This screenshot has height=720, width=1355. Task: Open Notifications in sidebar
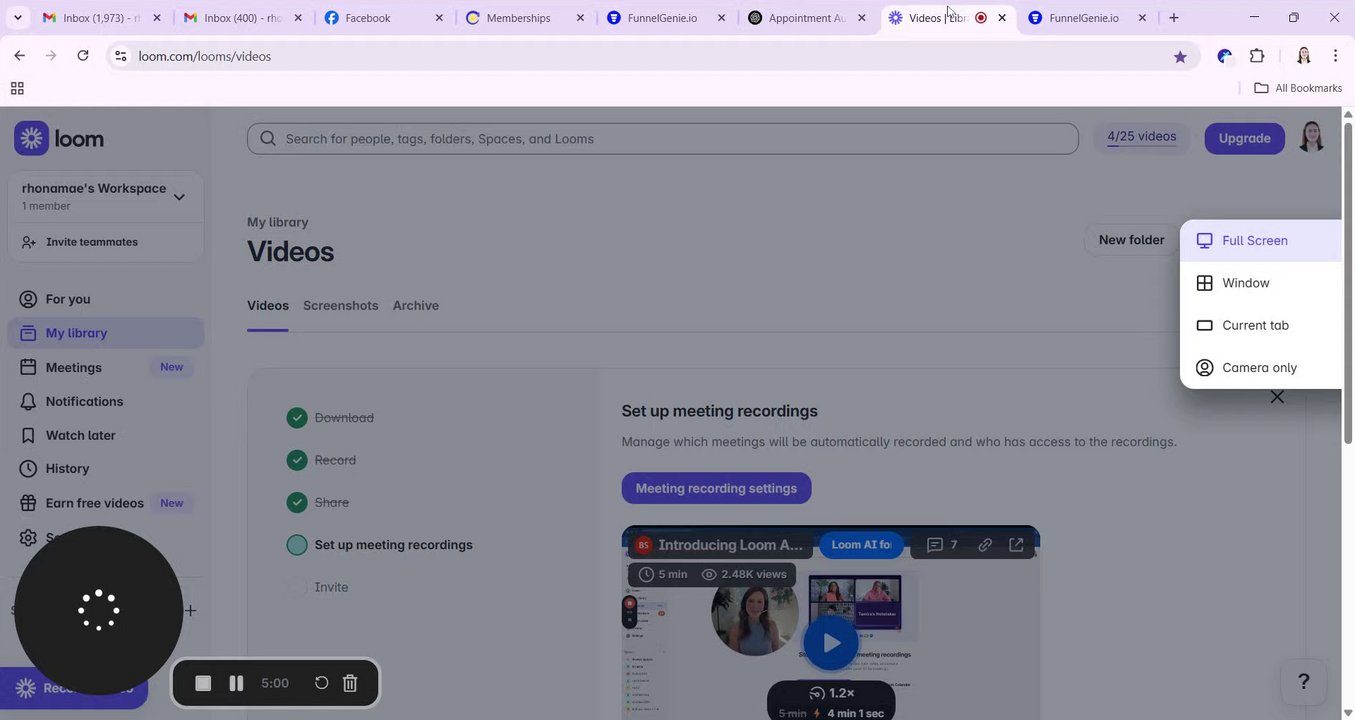pyautogui.click(x=84, y=401)
